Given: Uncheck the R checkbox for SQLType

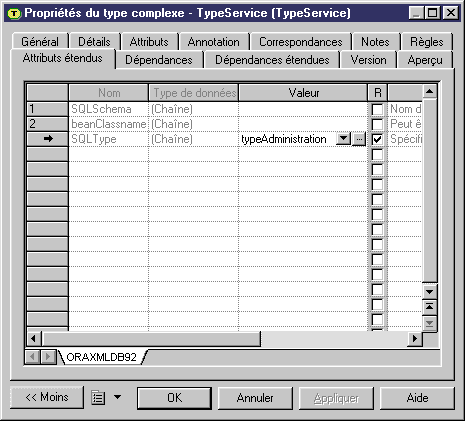Looking at the screenshot, I should pos(377,139).
